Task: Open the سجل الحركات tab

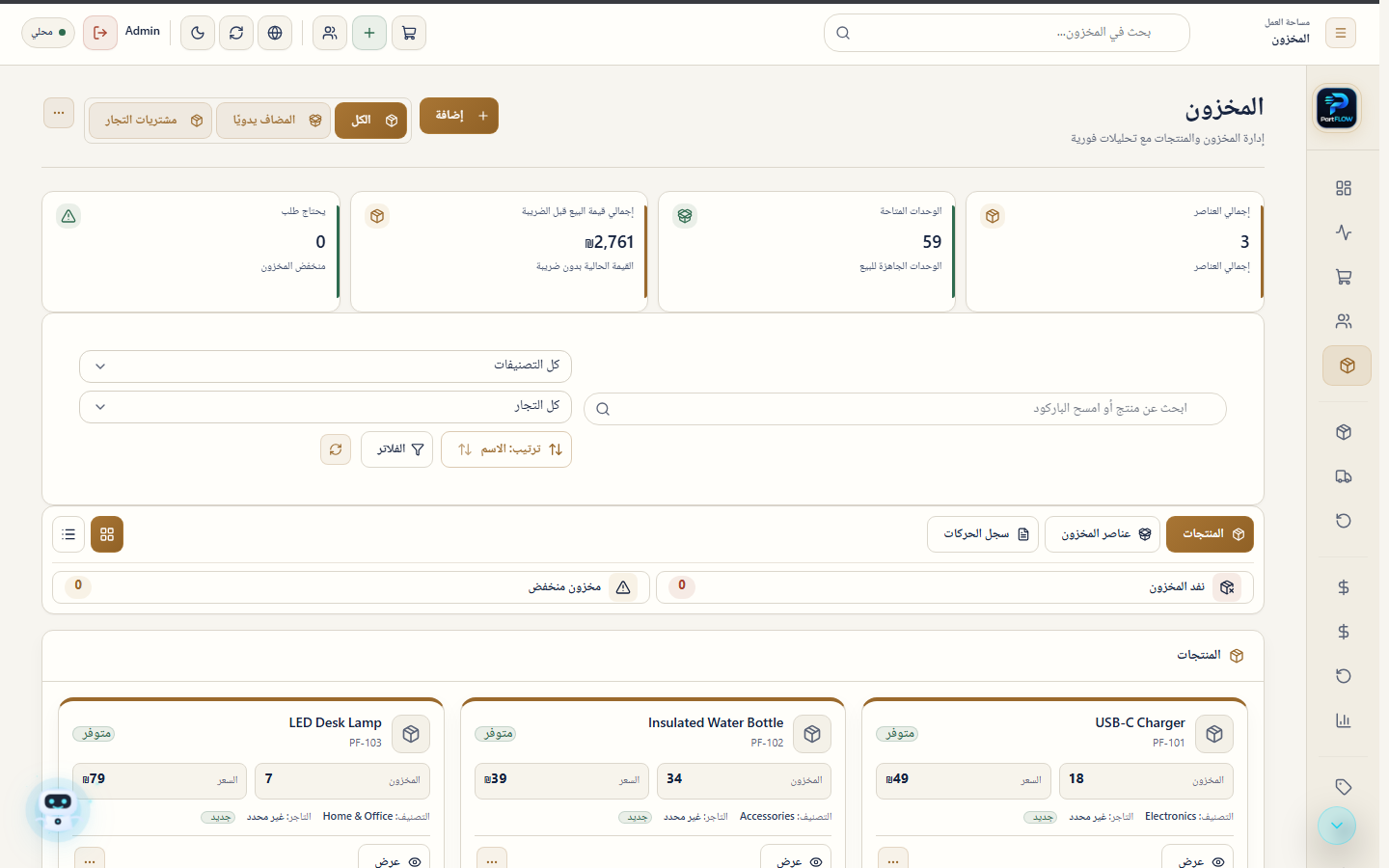Action: click(x=983, y=534)
